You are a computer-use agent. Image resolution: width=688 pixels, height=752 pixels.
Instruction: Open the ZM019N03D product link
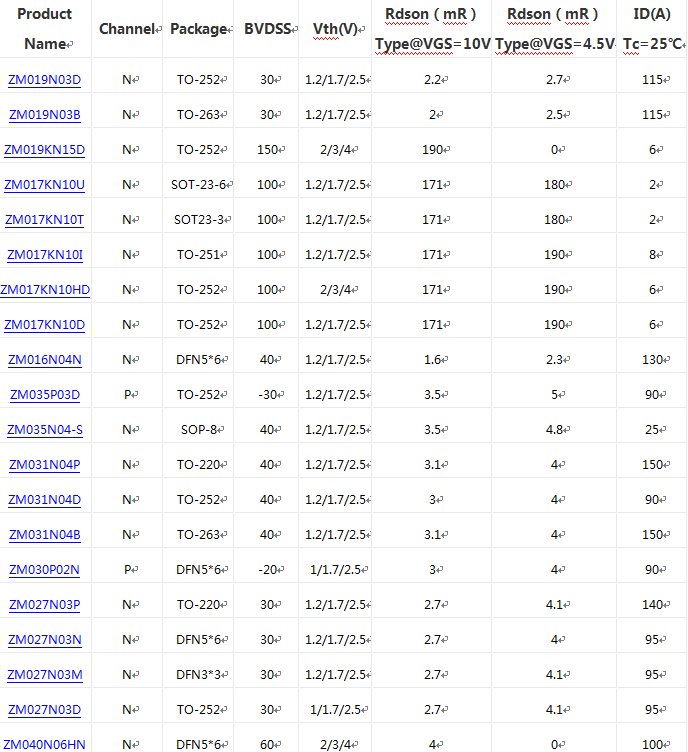(44, 80)
